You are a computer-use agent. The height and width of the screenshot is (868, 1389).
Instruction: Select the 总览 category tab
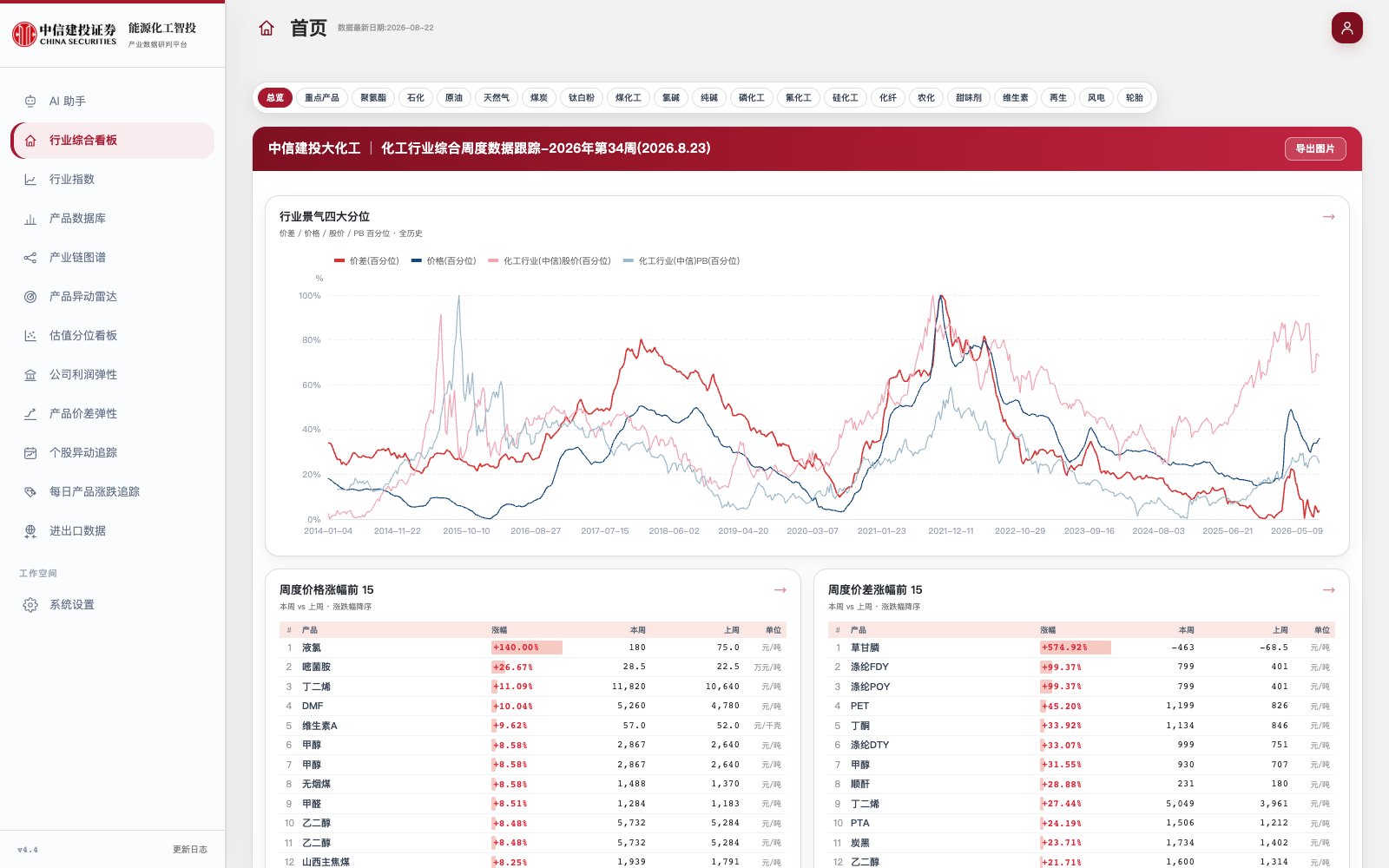tap(275, 98)
